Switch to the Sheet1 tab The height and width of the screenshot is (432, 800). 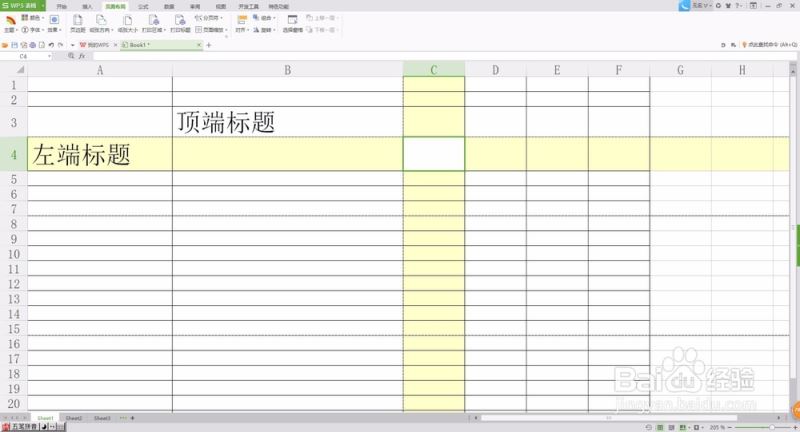tap(45, 418)
